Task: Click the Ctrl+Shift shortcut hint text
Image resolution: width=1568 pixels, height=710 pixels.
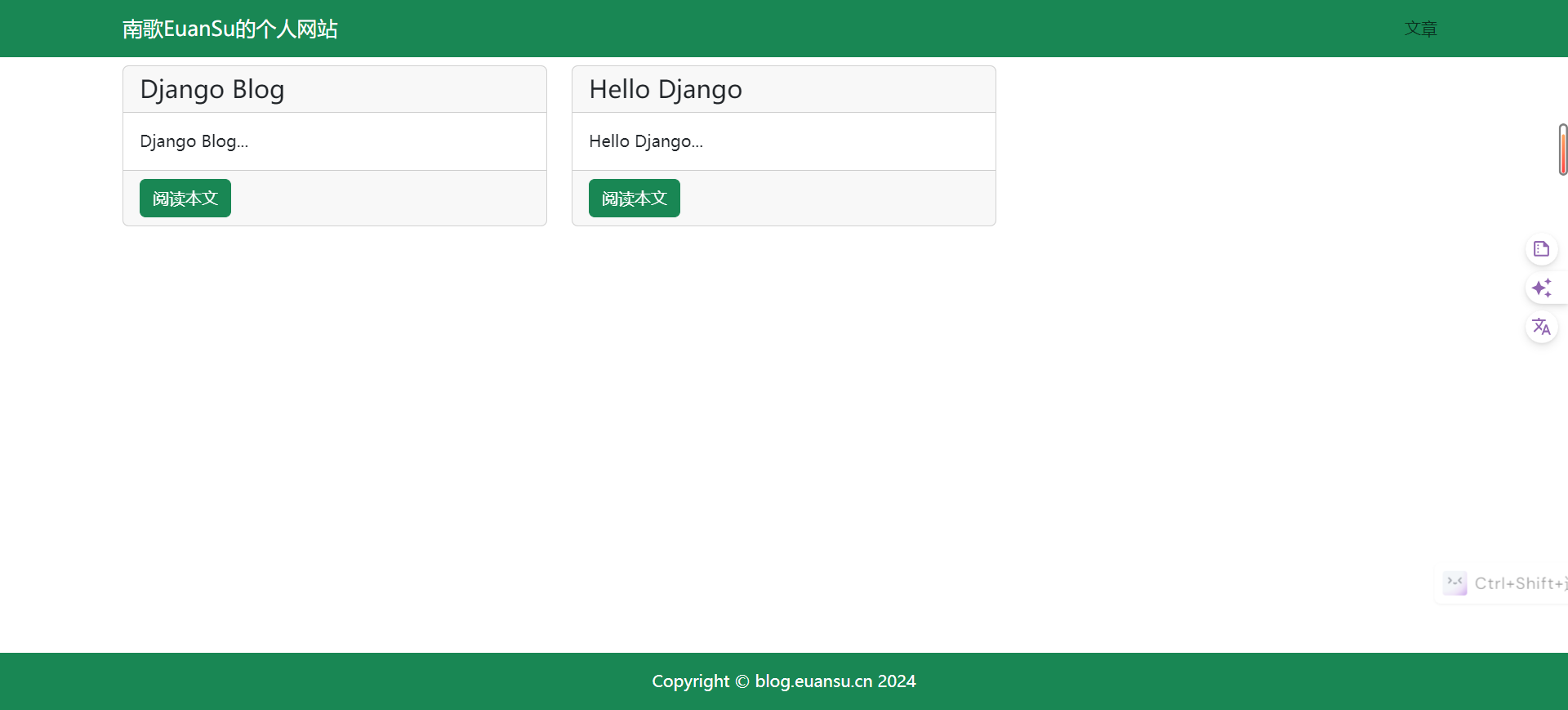Action: (1519, 583)
